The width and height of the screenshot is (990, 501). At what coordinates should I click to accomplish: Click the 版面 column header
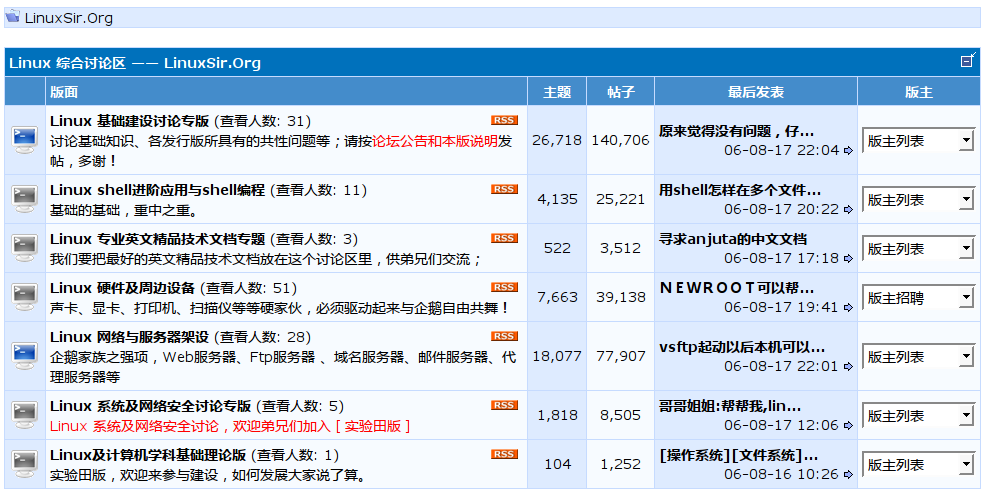[x=64, y=92]
